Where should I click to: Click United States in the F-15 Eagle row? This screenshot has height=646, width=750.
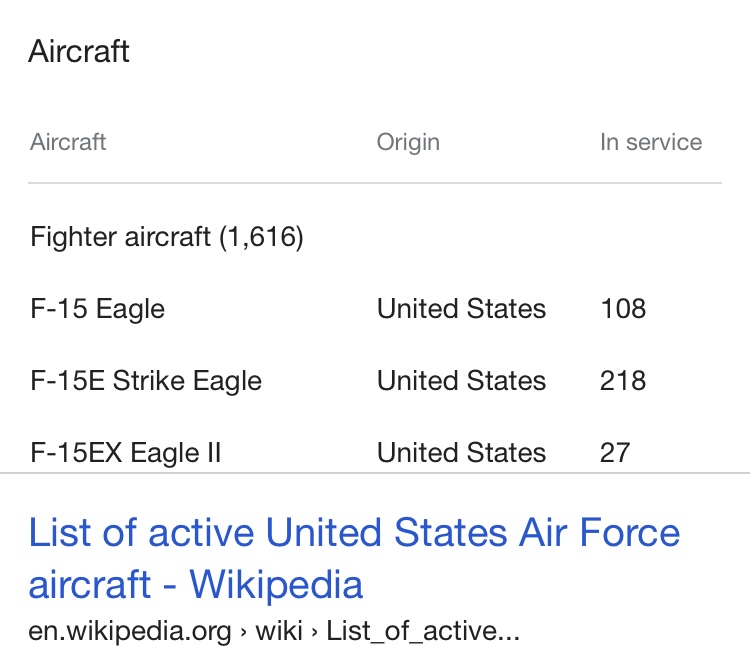(461, 308)
